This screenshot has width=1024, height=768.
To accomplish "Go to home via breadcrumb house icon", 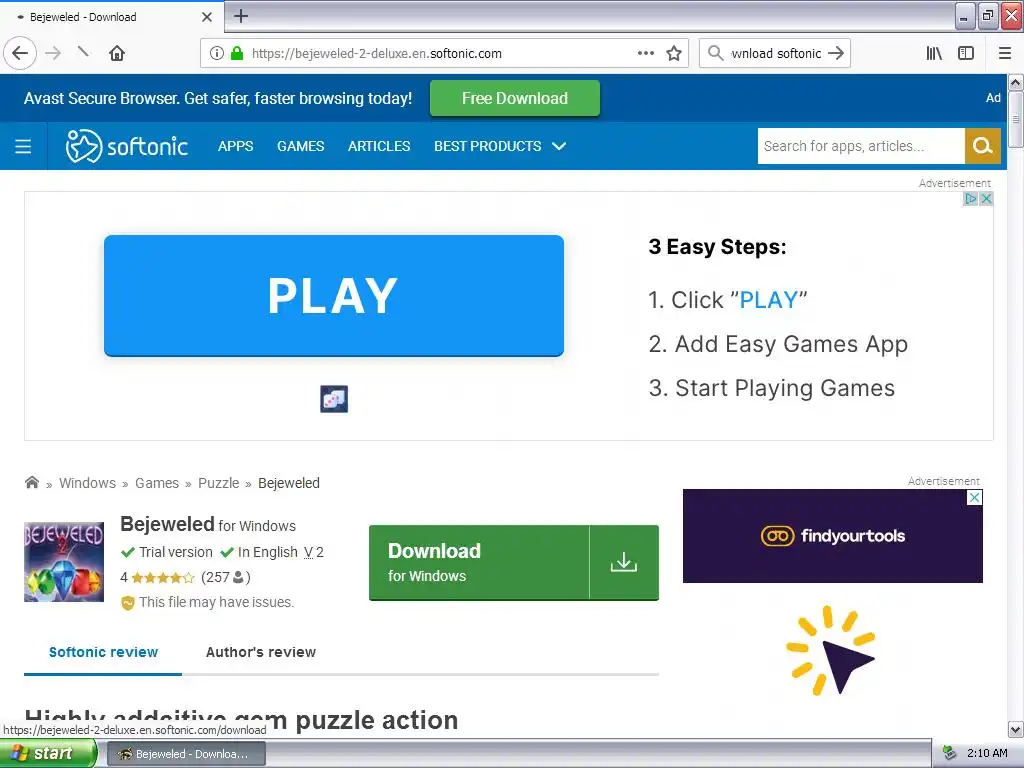I will pos(31,483).
